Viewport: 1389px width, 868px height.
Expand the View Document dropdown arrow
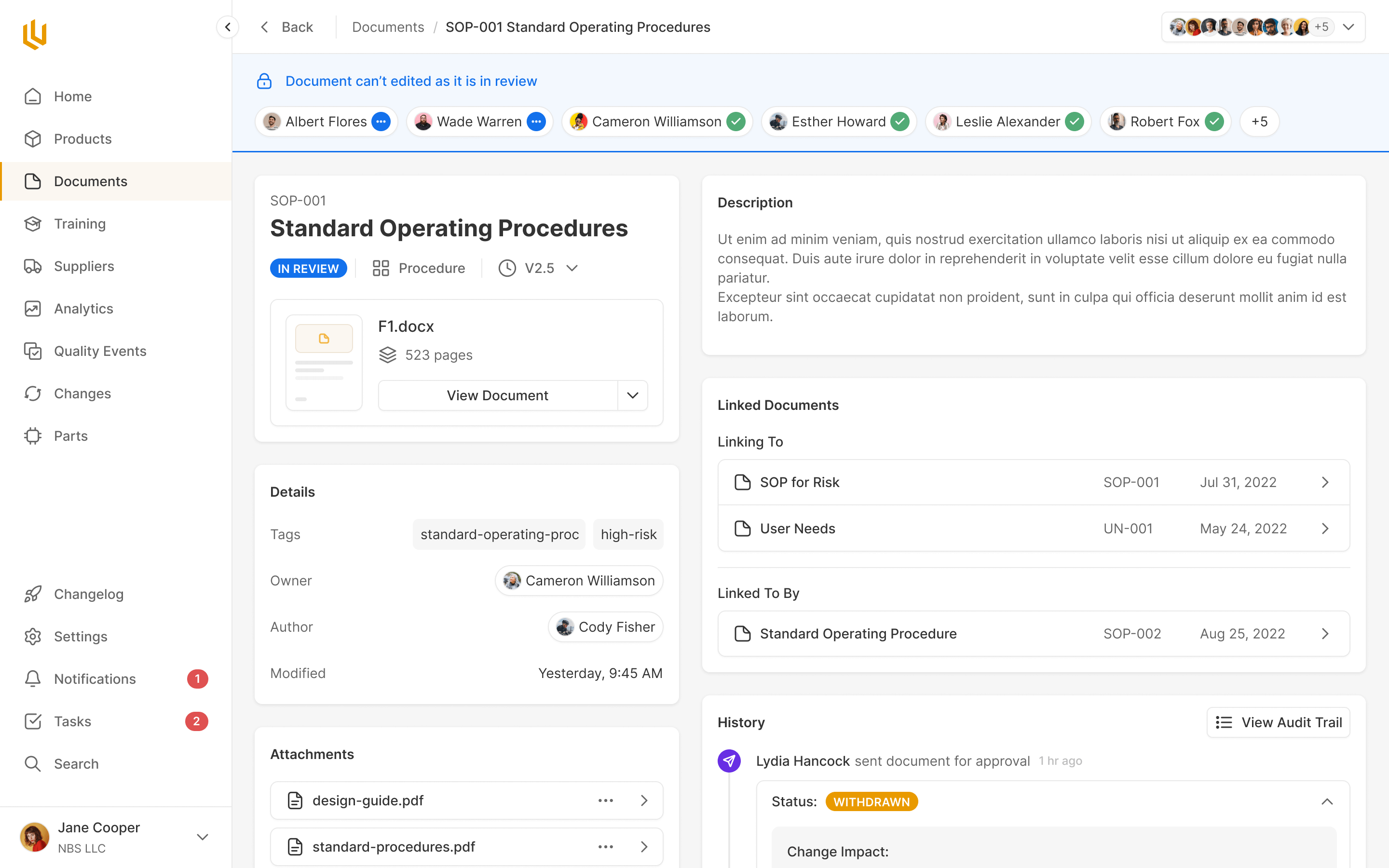632,395
